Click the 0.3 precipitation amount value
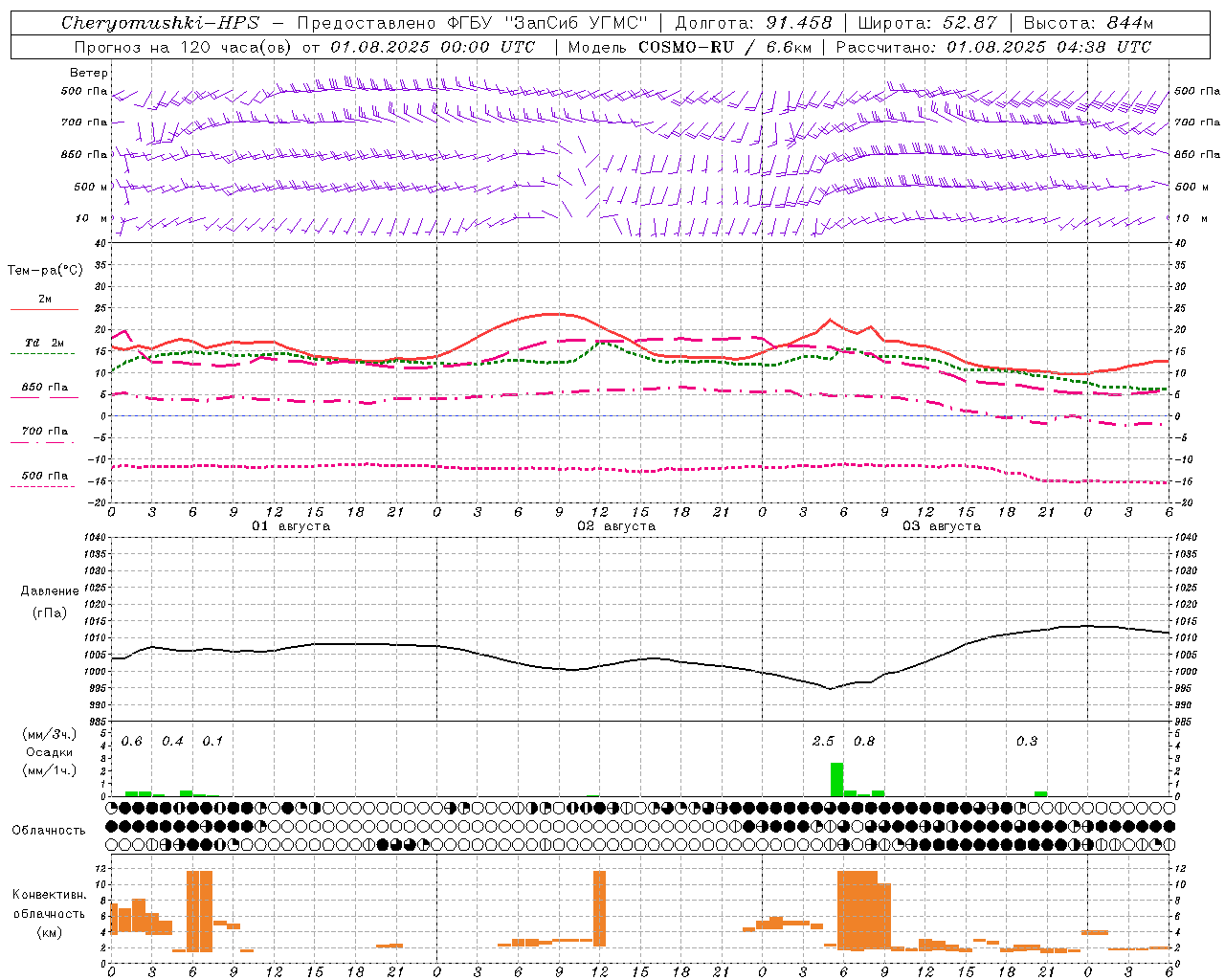The height and width of the screenshot is (980, 1225). pos(1027,742)
